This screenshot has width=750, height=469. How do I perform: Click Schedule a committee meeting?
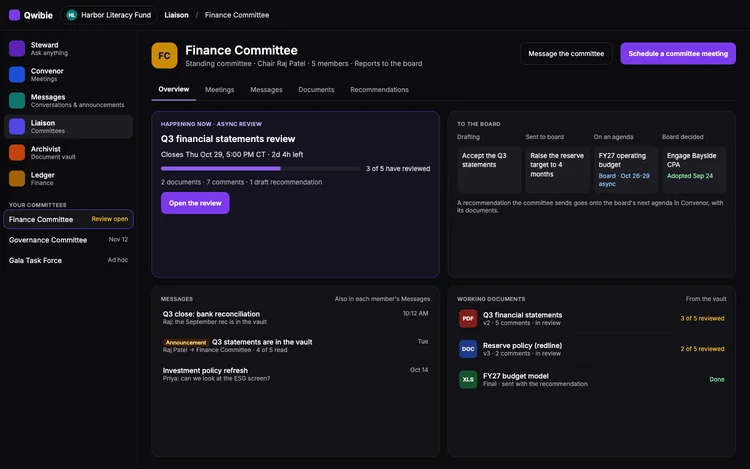tap(678, 54)
